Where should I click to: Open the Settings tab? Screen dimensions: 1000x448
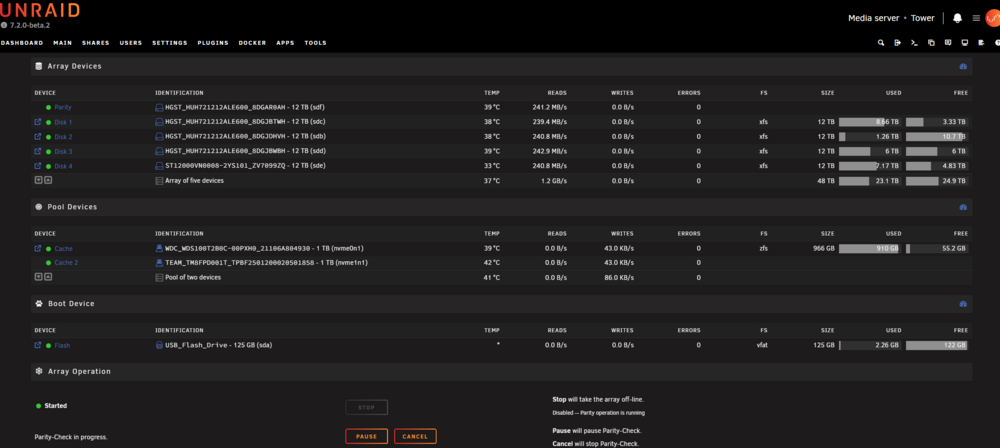170,43
